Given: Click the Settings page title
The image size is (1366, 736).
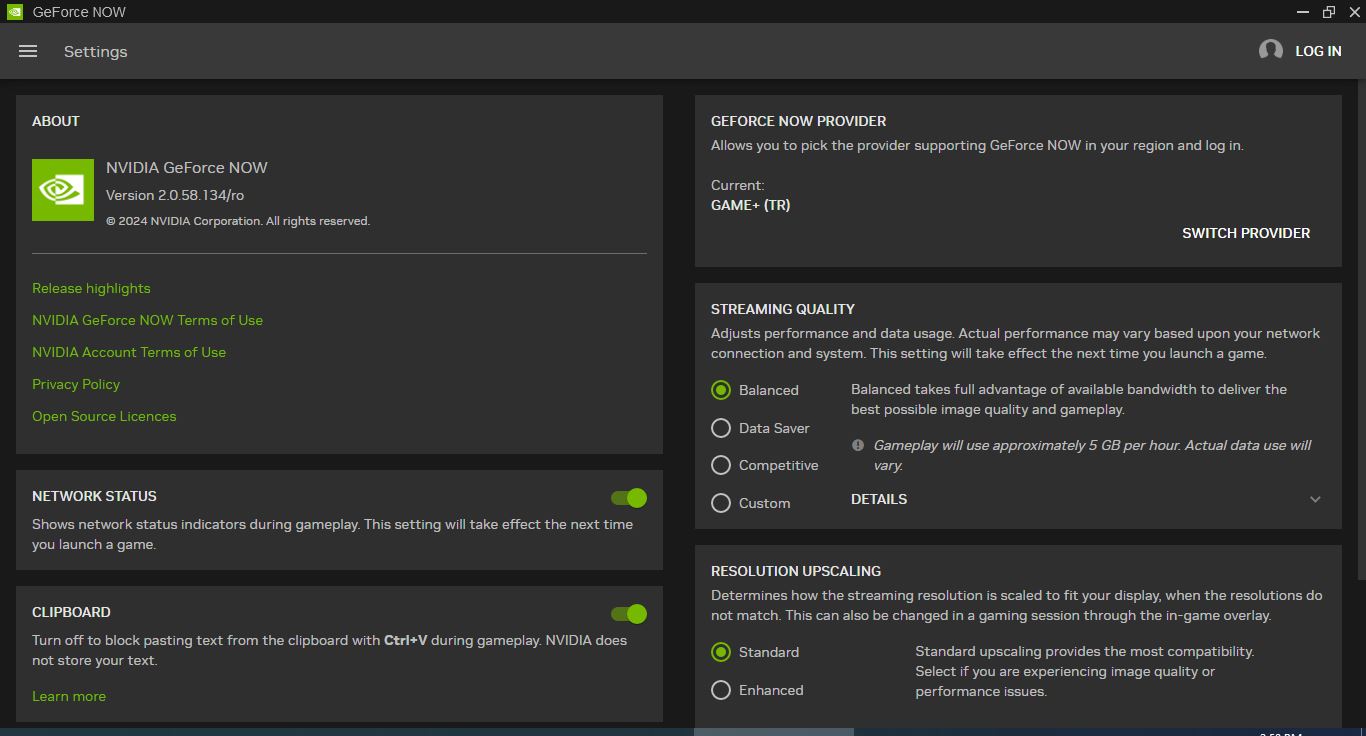Looking at the screenshot, I should point(96,51).
